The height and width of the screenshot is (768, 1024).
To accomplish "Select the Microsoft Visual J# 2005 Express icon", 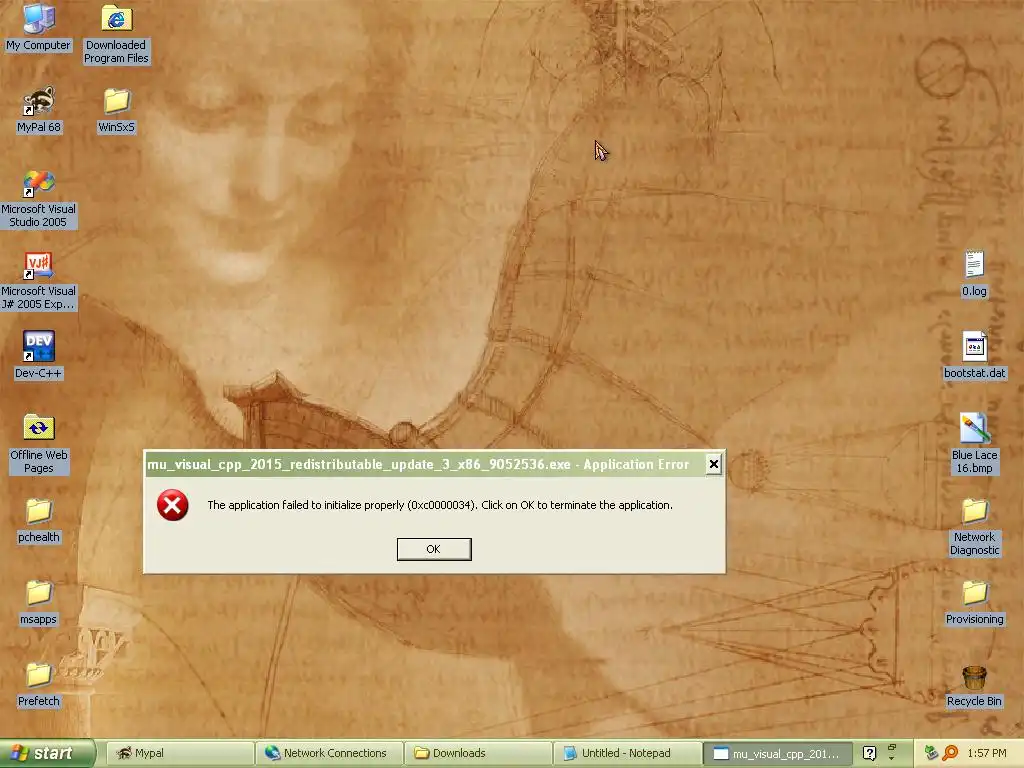I will [x=39, y=281].
